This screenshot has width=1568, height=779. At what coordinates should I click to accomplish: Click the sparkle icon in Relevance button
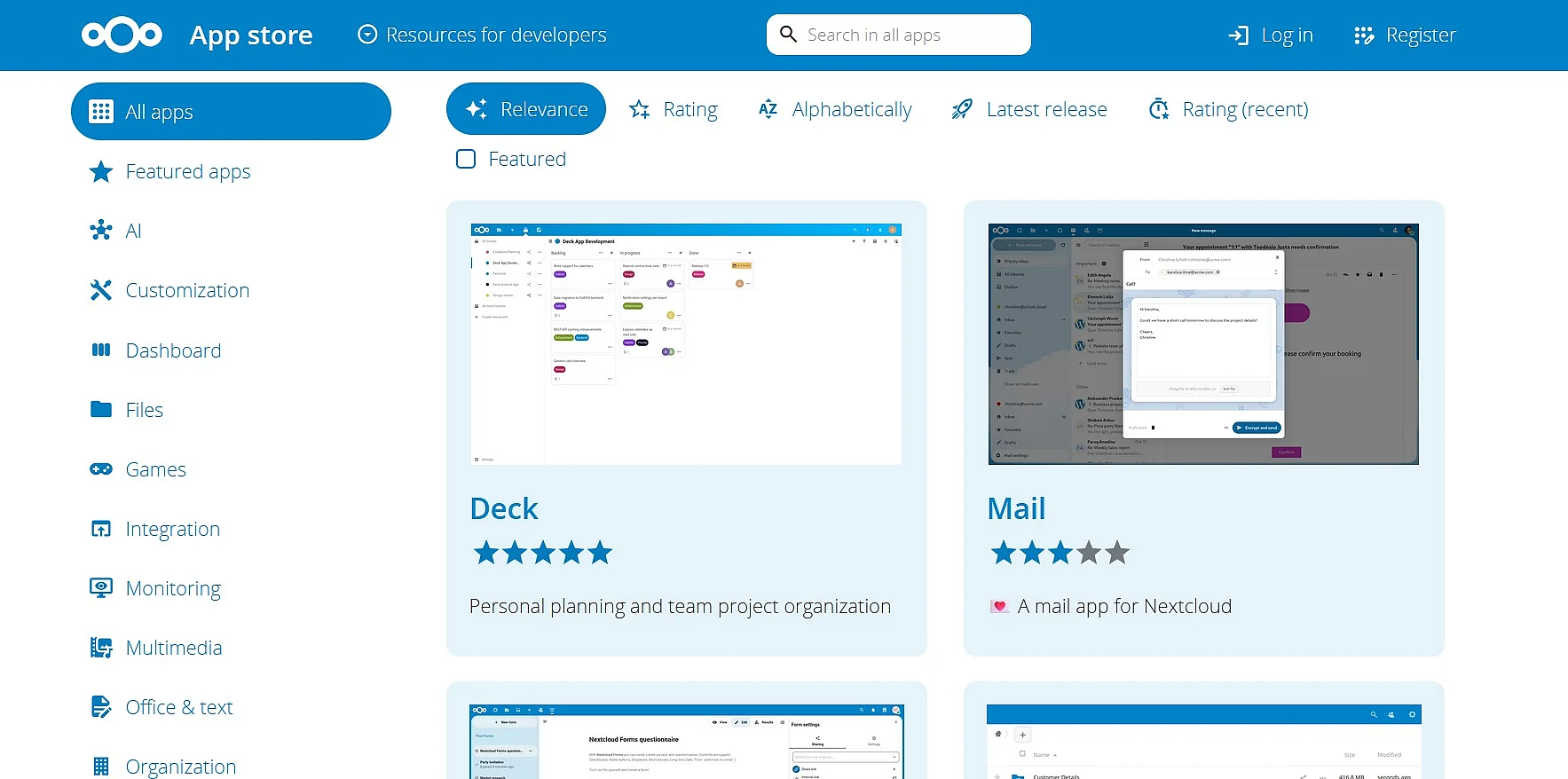[x=477, y=109]
